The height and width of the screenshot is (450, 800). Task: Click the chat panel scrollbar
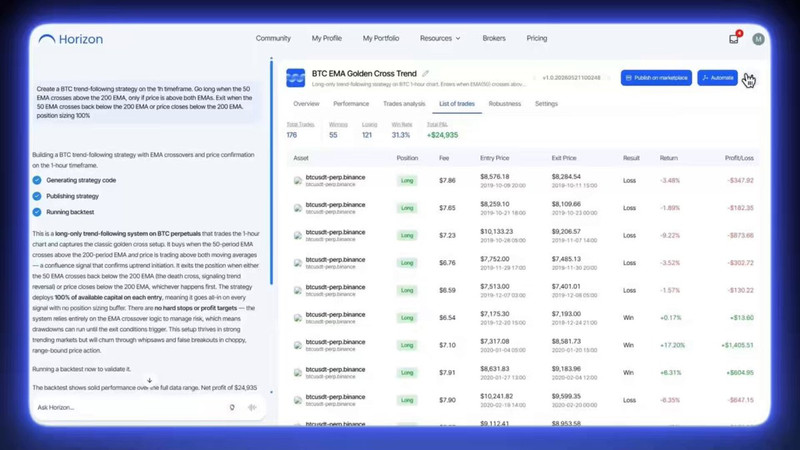[271, 172]
